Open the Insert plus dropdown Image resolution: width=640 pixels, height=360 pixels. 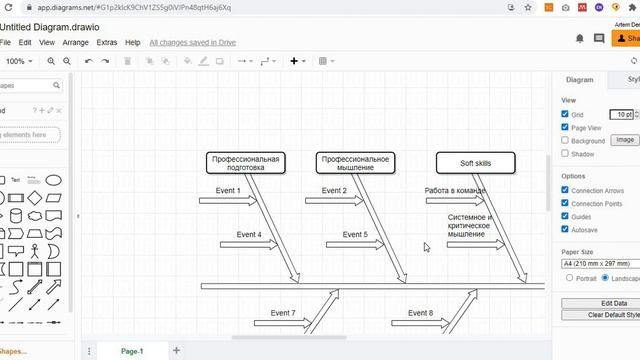pos(298,61)
